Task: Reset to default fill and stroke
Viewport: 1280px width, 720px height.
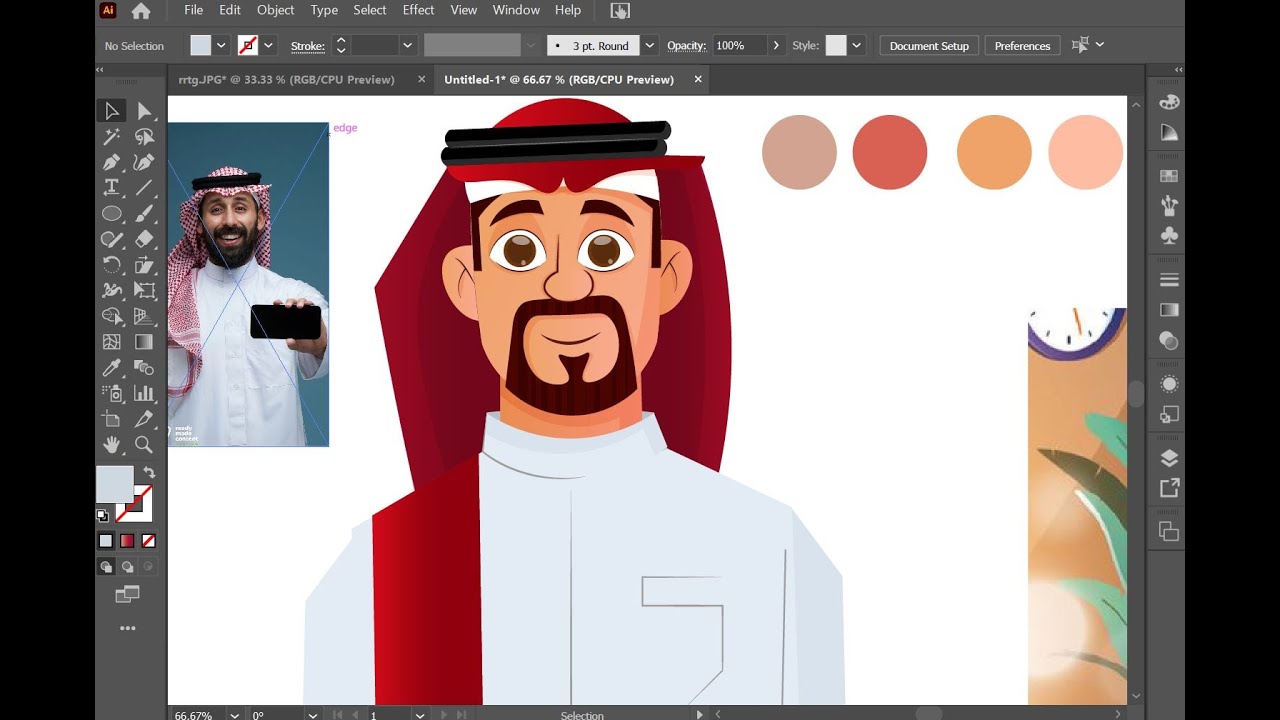Action: (x=102, y=516)
